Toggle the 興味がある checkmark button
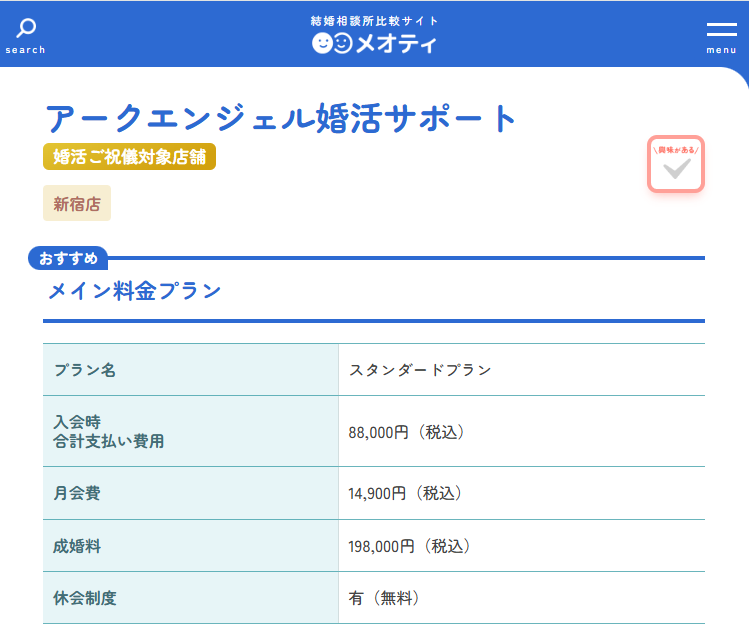Screen dimensions: 749x644 click(x=675, y=164)
